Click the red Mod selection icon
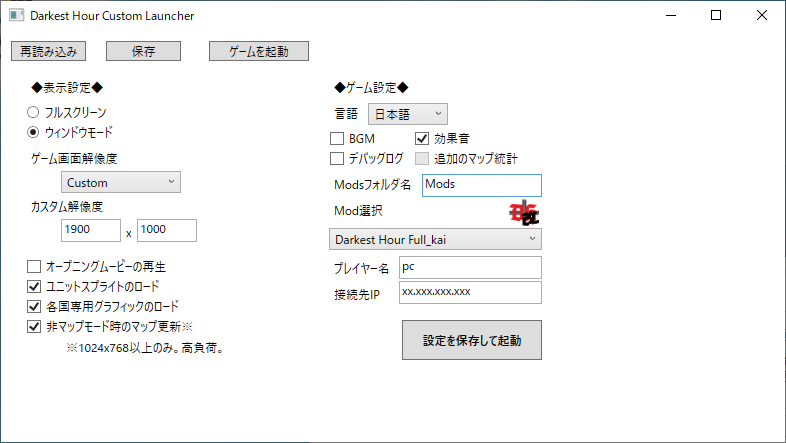This screenshot has width=786, height=443. coord(524,211)
